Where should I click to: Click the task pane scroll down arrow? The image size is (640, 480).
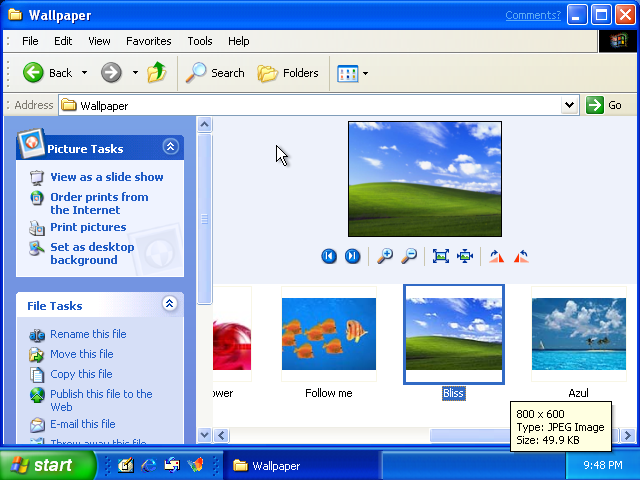(x=204, y=435)
